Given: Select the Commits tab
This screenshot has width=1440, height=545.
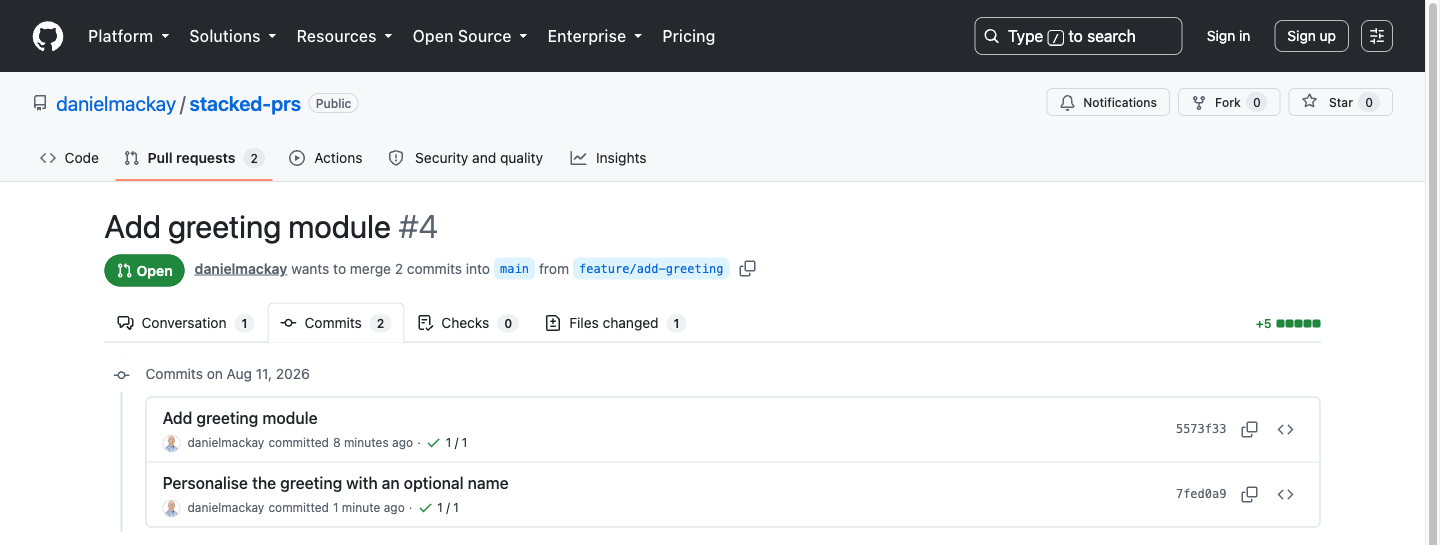Looking at the screenshot, I should [x=336, y=323].
